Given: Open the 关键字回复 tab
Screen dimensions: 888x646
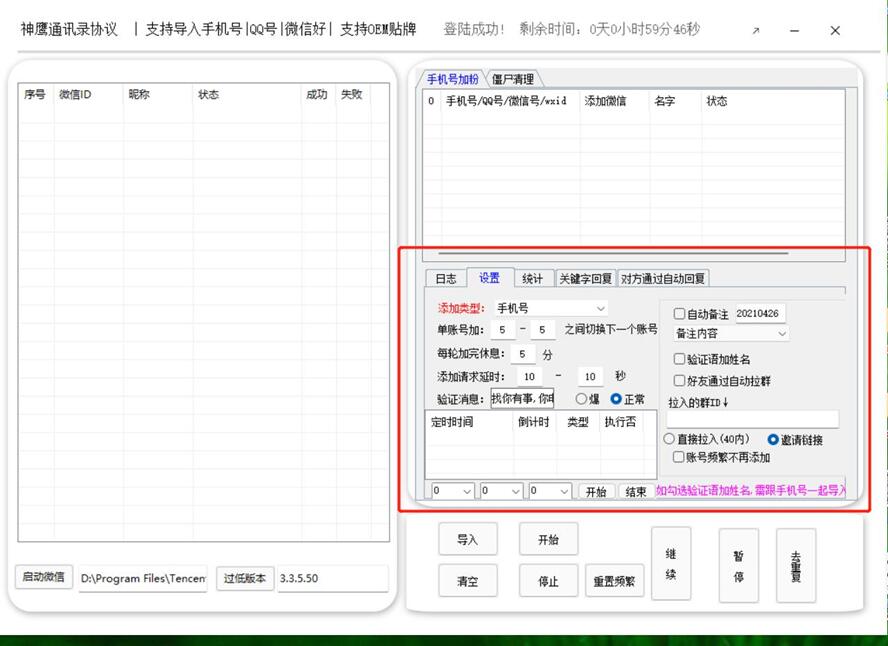Looking at the screenshot, I should [586, 279].
